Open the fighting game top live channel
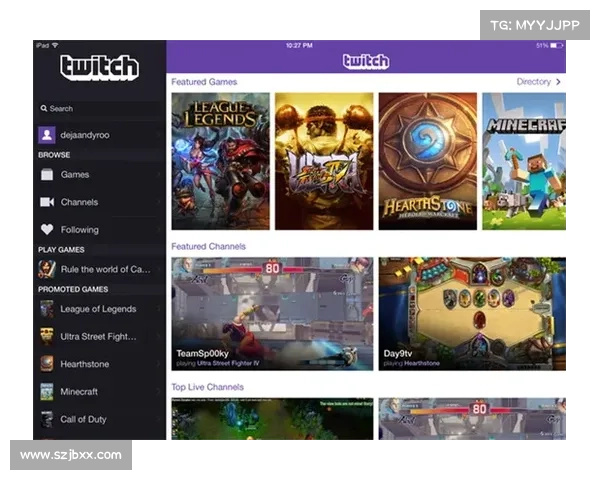Screen dimensions: 600x480 [472, 419]
